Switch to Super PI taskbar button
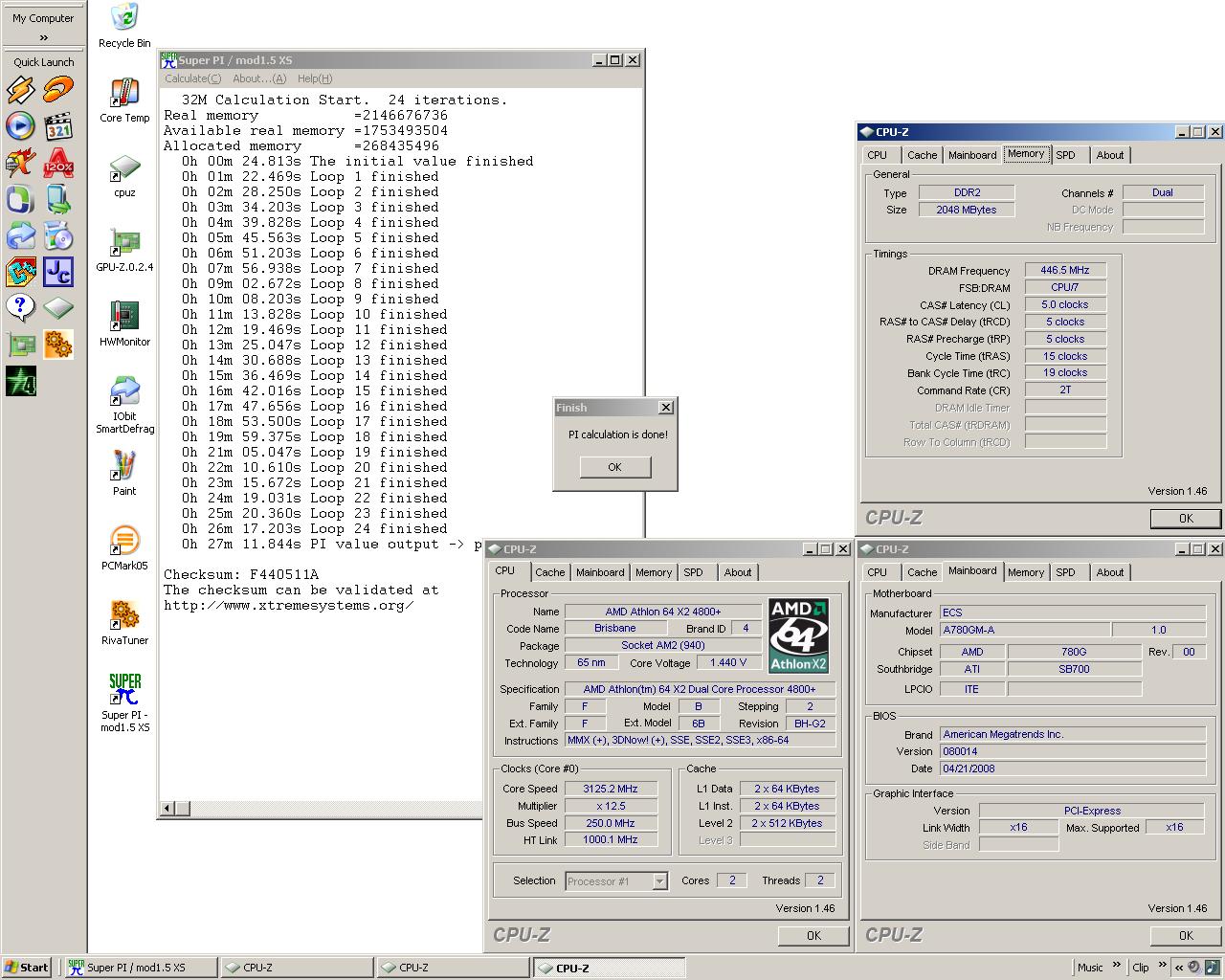 [x=140, y=968]
